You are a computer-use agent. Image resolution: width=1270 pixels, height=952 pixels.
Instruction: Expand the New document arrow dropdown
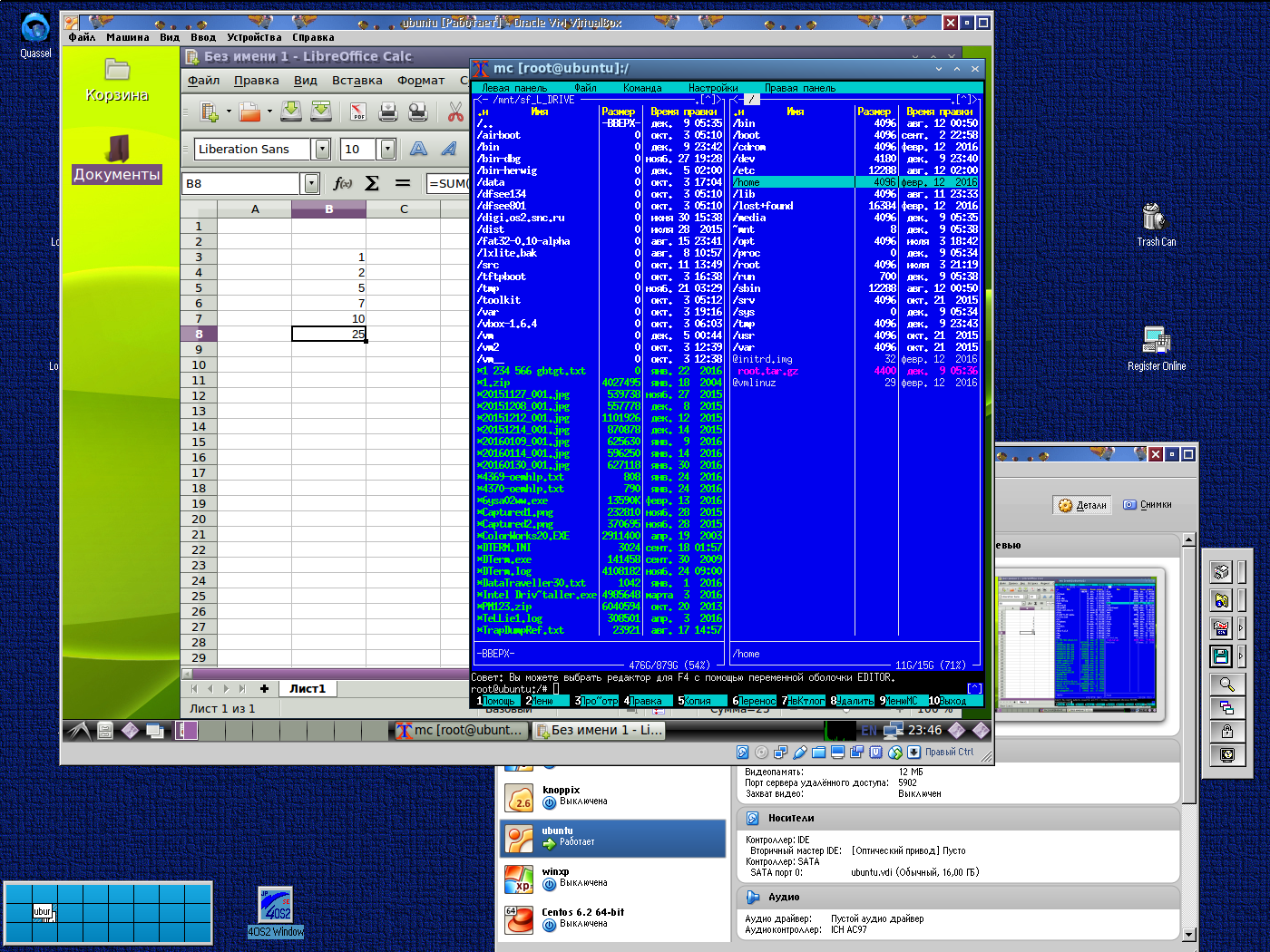[x=229, y=112]
